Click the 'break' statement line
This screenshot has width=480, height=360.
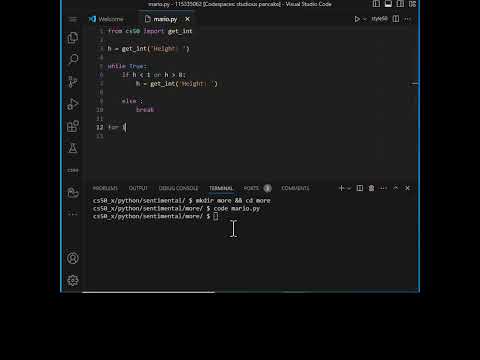click(x=145, y=110)
